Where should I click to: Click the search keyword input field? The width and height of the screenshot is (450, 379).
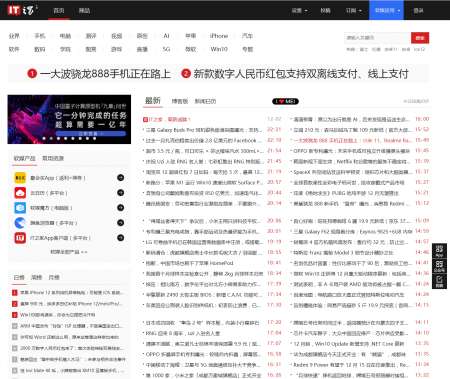pos(377,38)
